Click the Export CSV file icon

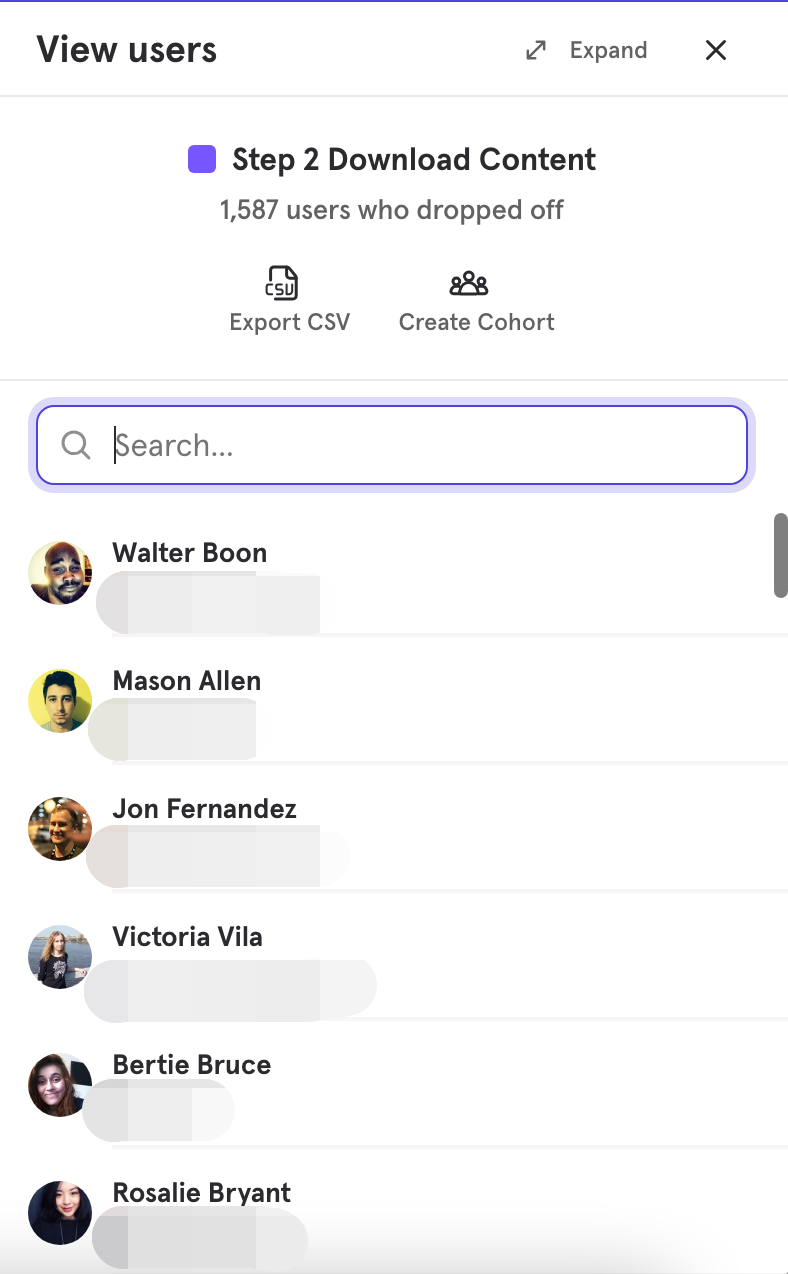tap(281, 283)
